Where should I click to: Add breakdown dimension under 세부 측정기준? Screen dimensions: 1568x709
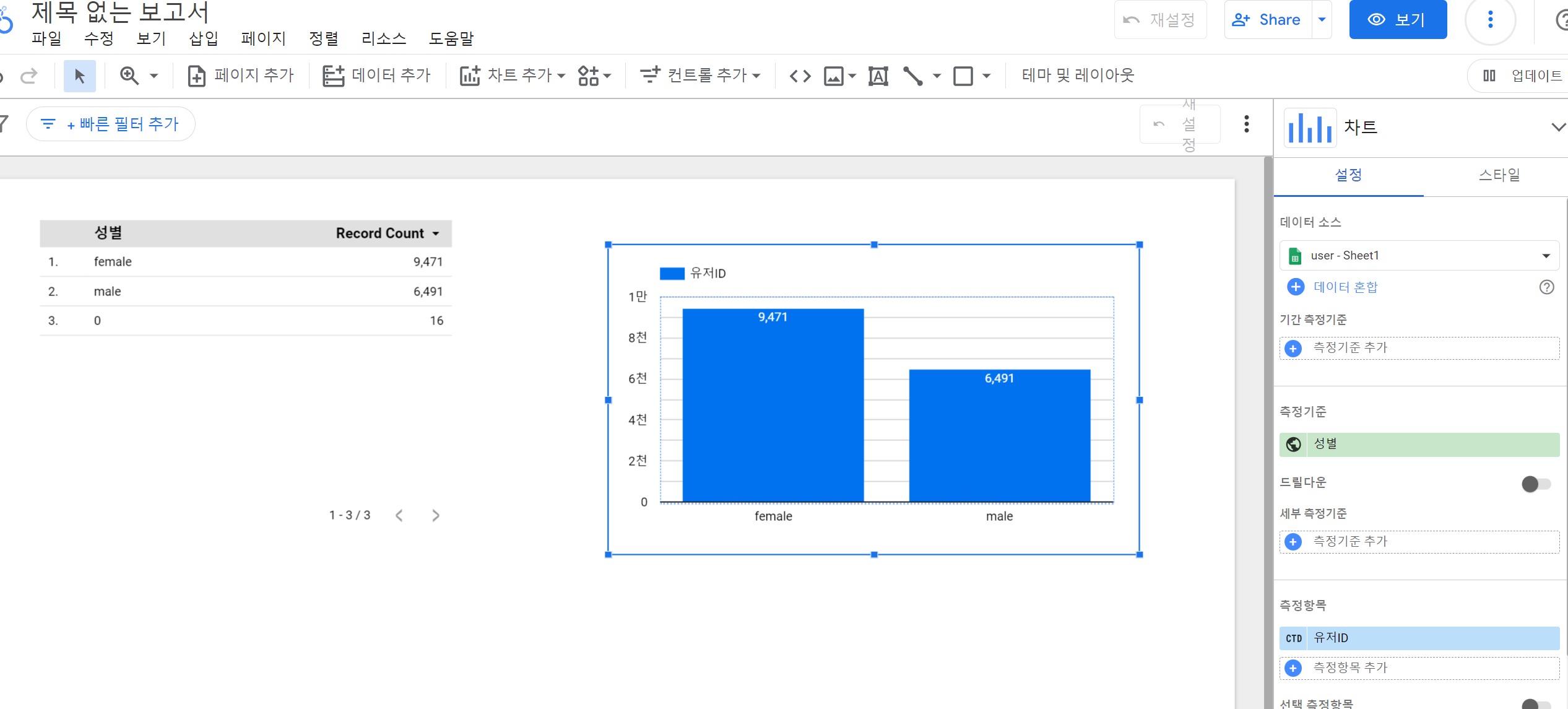tap(1419, 542)
